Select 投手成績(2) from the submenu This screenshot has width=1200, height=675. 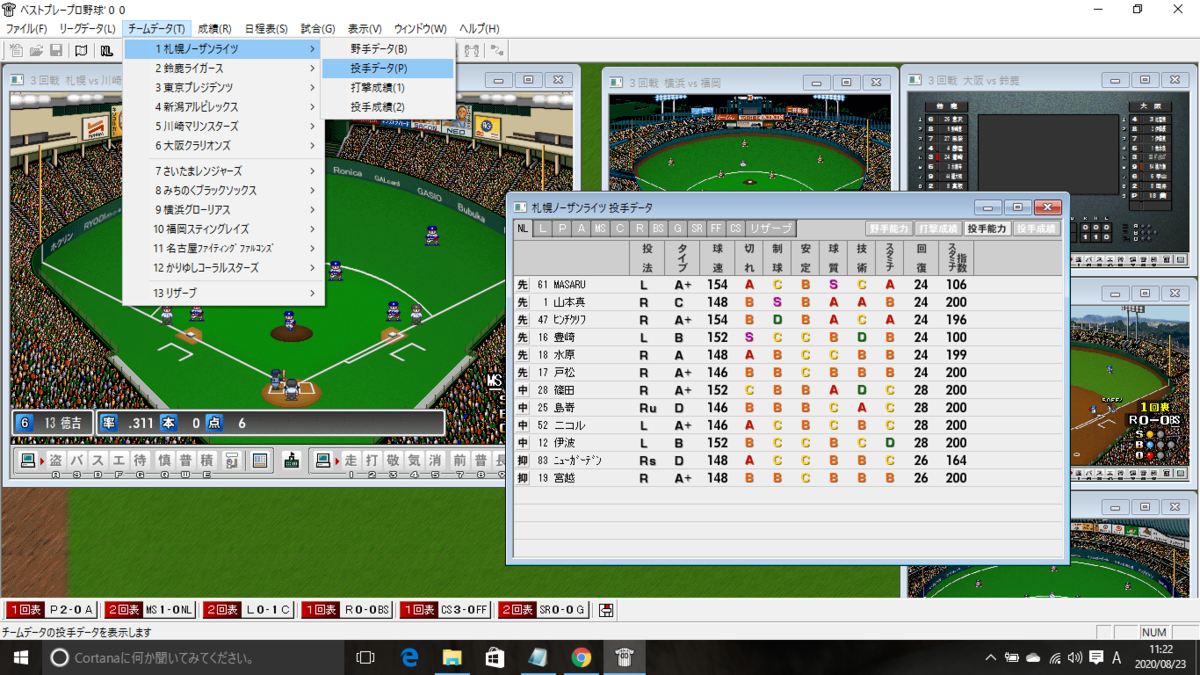point(388,107)
